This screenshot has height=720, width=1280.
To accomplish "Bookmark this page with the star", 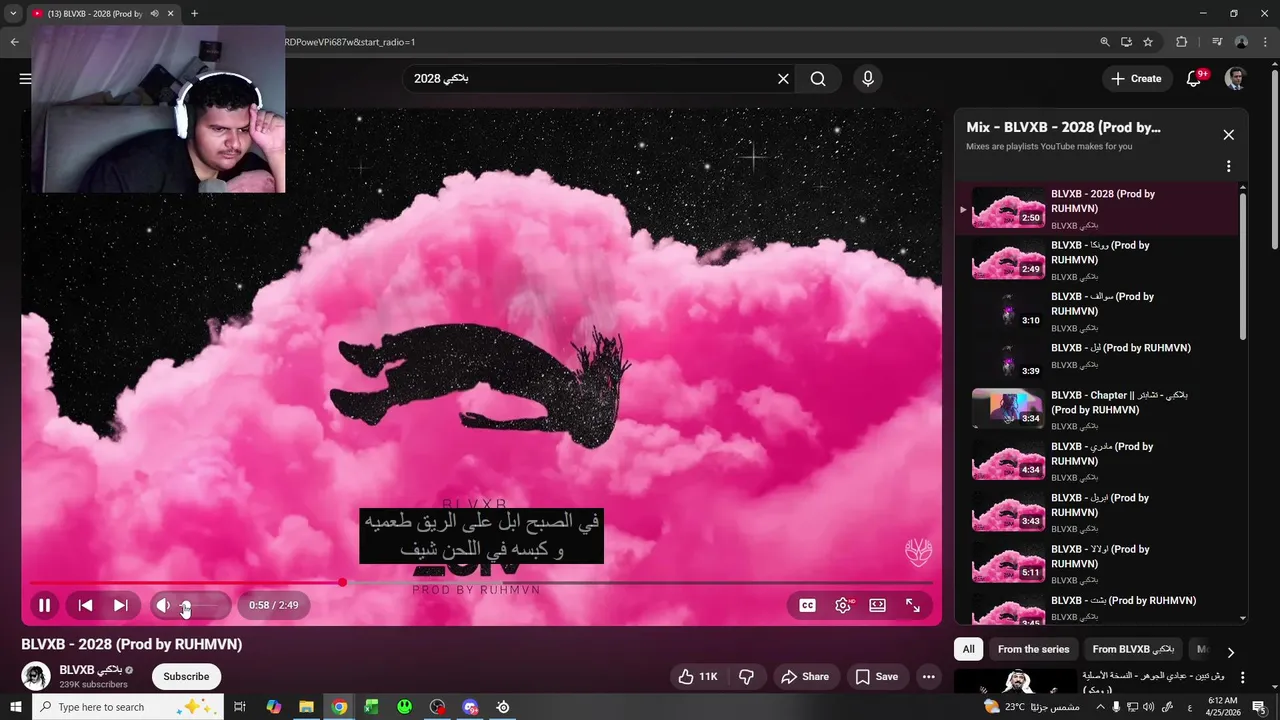I will coord(1148,42).
